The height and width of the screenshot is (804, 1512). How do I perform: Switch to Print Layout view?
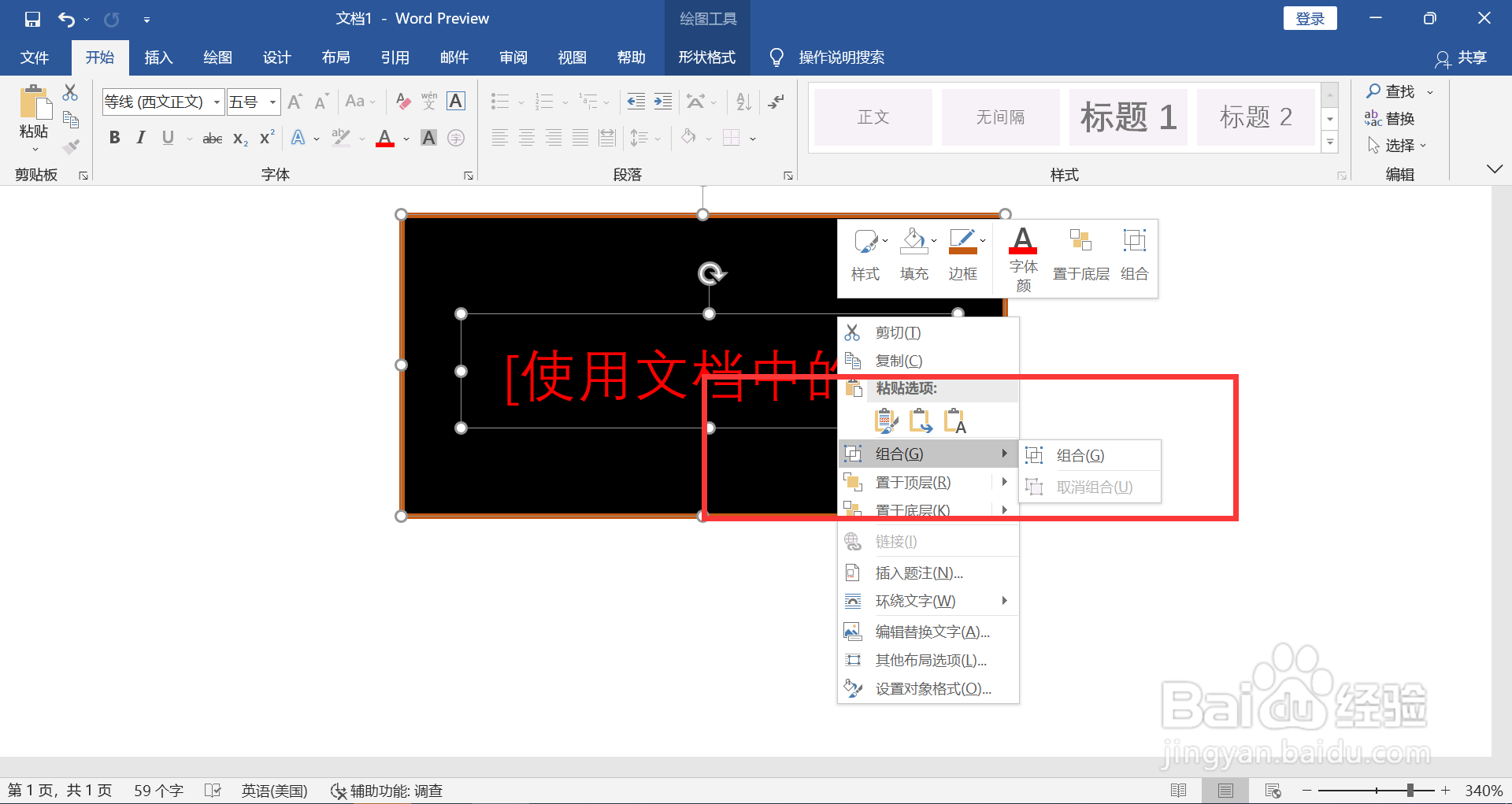tap(1225, 790)
